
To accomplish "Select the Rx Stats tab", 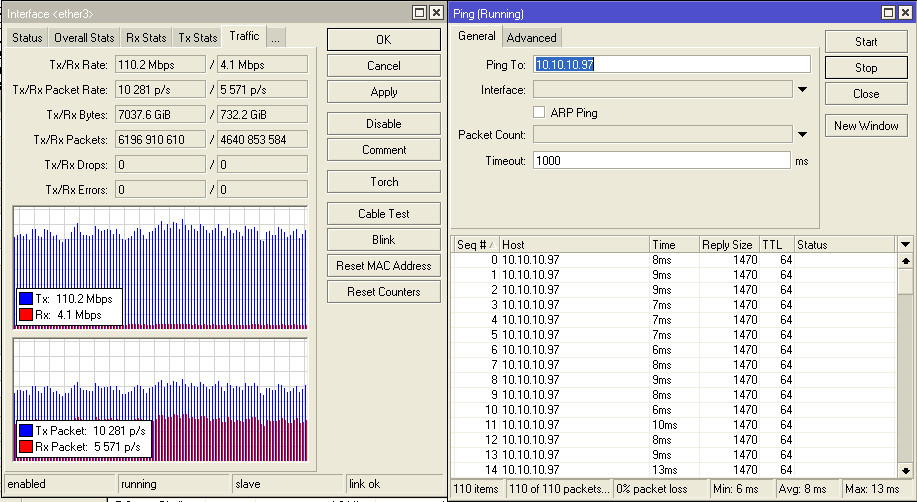I will pos(146,38).
